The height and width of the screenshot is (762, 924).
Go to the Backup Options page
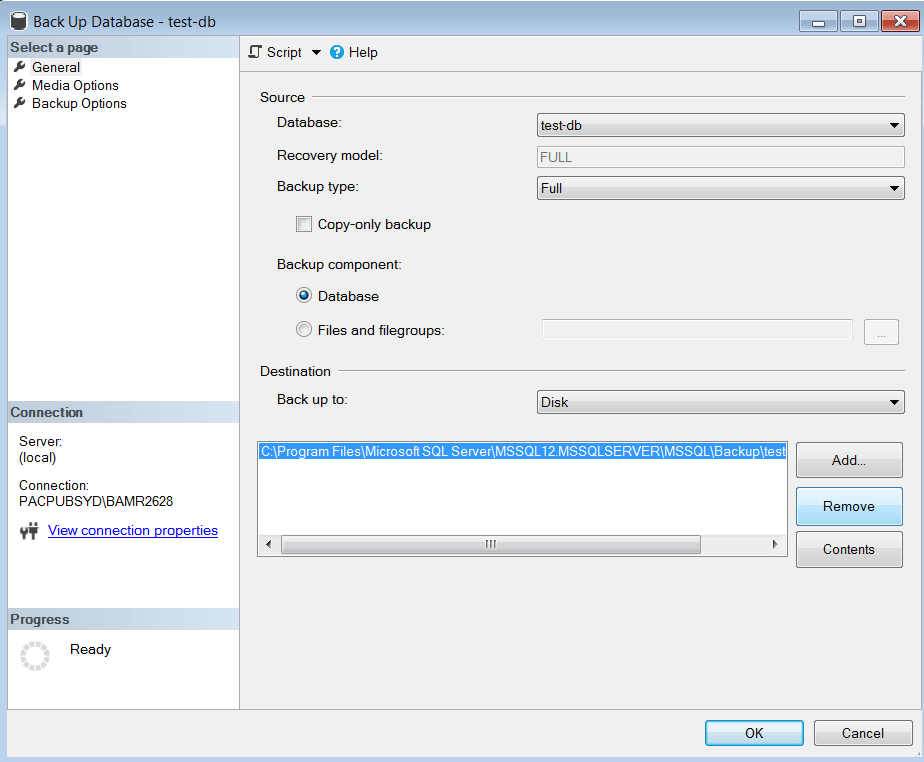pyautogui.click(x=79, y=103)
